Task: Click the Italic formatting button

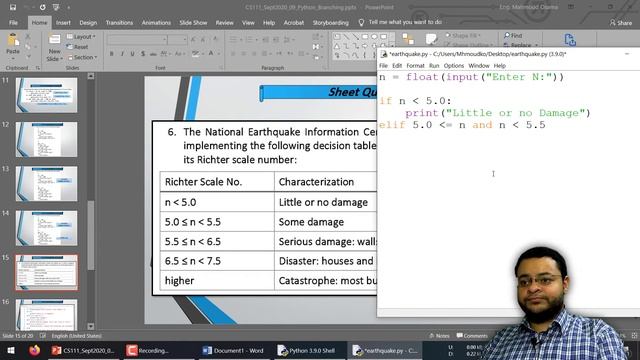Action: coord(122,54)
